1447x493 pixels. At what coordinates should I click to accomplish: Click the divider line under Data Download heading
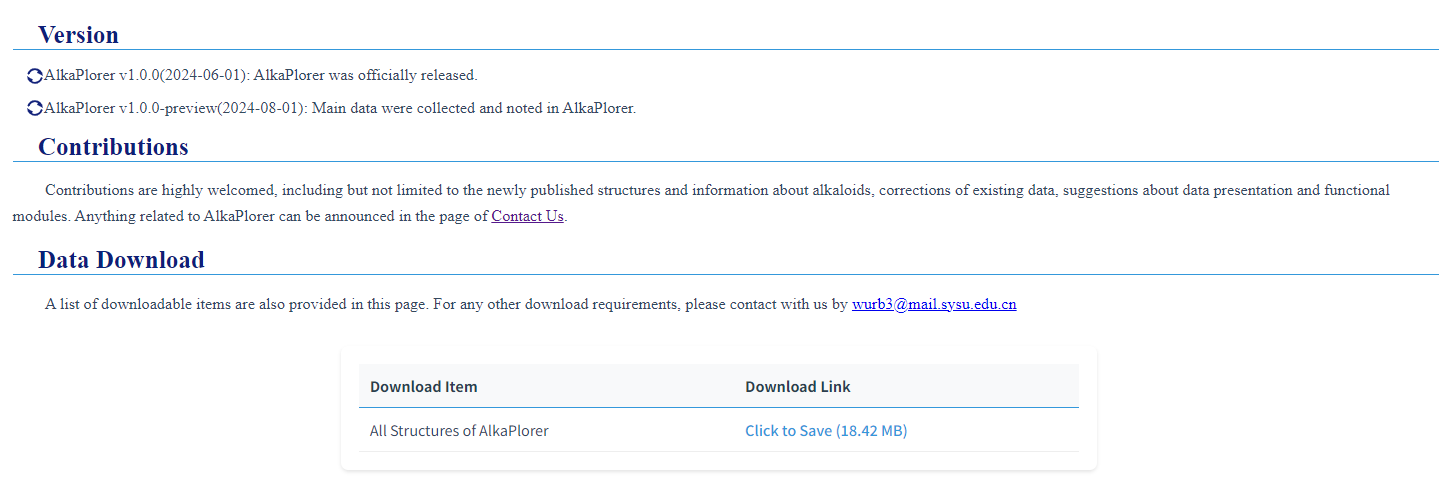coord(725,275)
